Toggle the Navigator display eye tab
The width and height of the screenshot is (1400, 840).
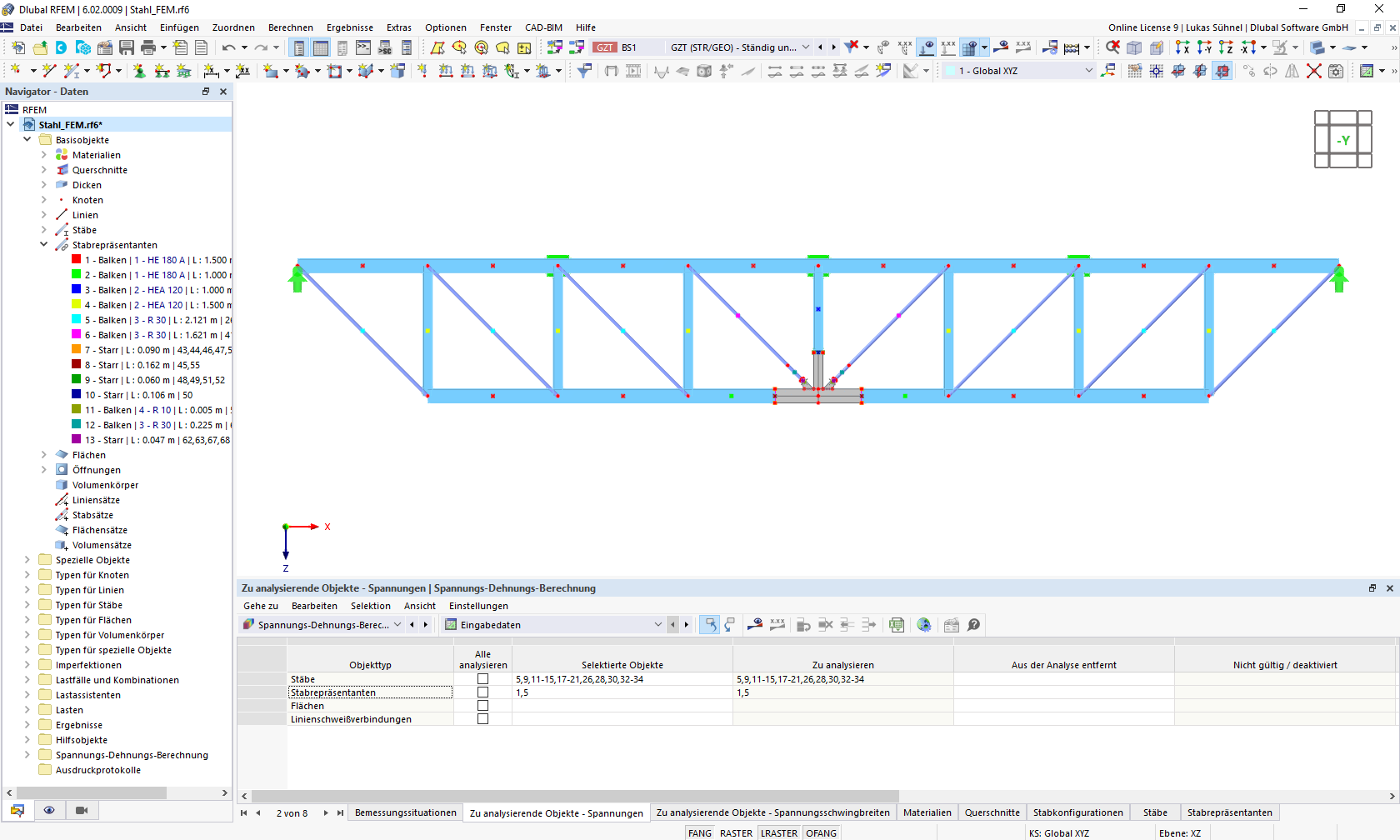coord(49,810)
